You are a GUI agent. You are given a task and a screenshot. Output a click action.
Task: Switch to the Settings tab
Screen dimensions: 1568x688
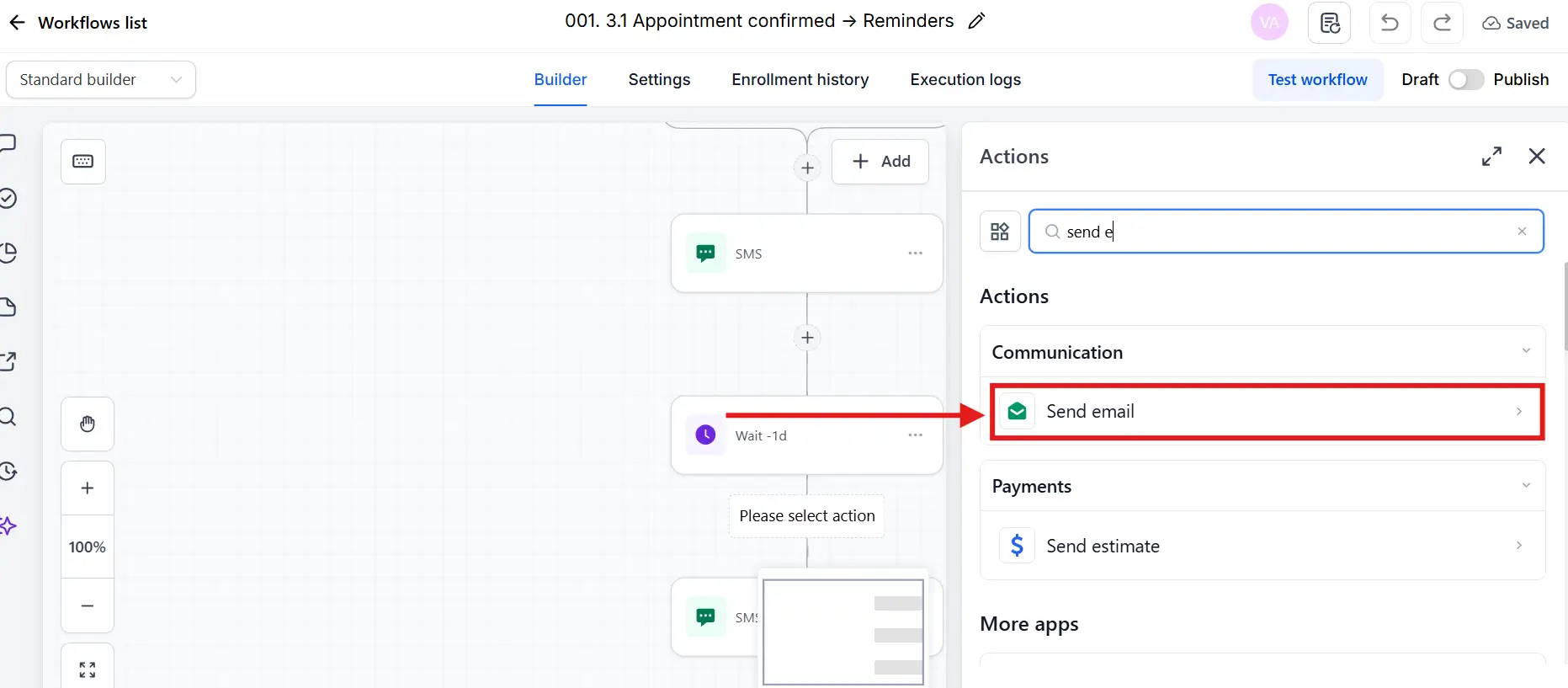coord(659,79)
